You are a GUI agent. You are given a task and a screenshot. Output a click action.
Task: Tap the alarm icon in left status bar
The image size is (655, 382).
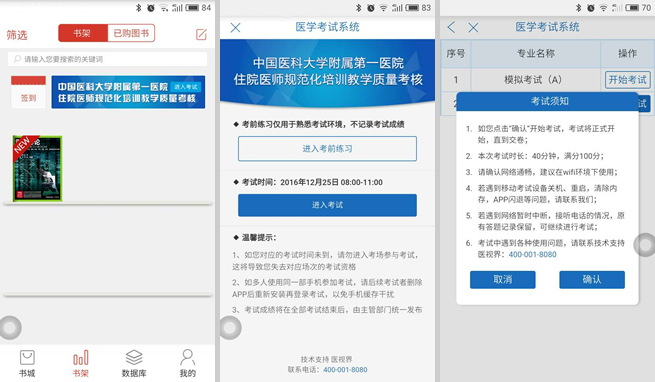click(151, 8)
